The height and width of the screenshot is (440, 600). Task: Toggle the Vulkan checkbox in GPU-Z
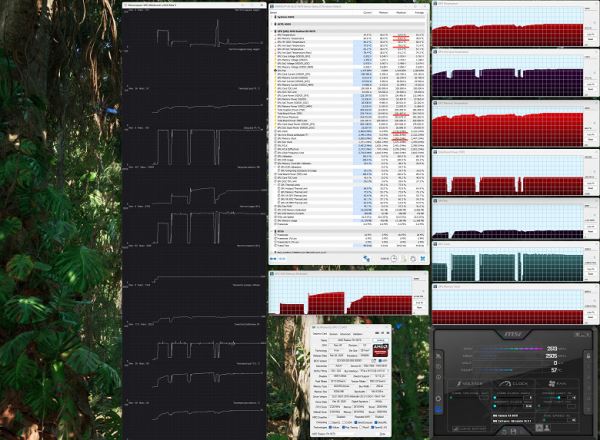[330, 427]
